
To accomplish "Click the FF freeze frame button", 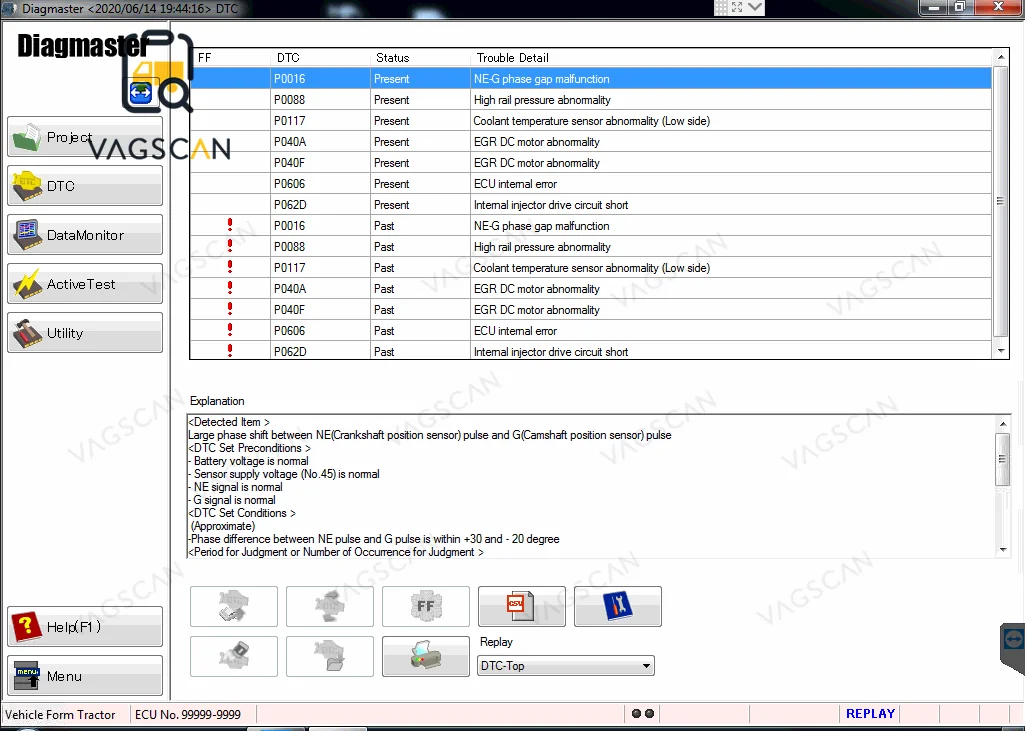I will pos(426,606).
